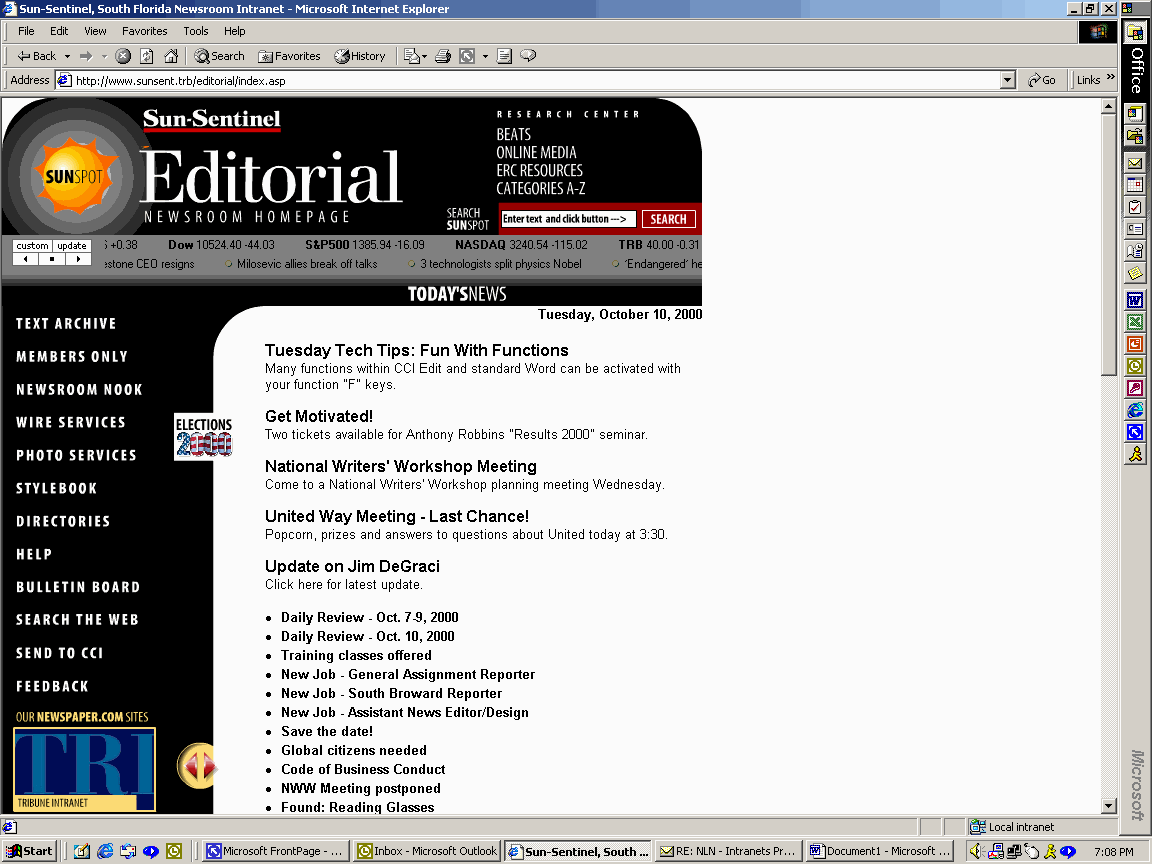1152x864 pixels.
Task: Open the ONLINE MEDIA link
Action: 536,153
